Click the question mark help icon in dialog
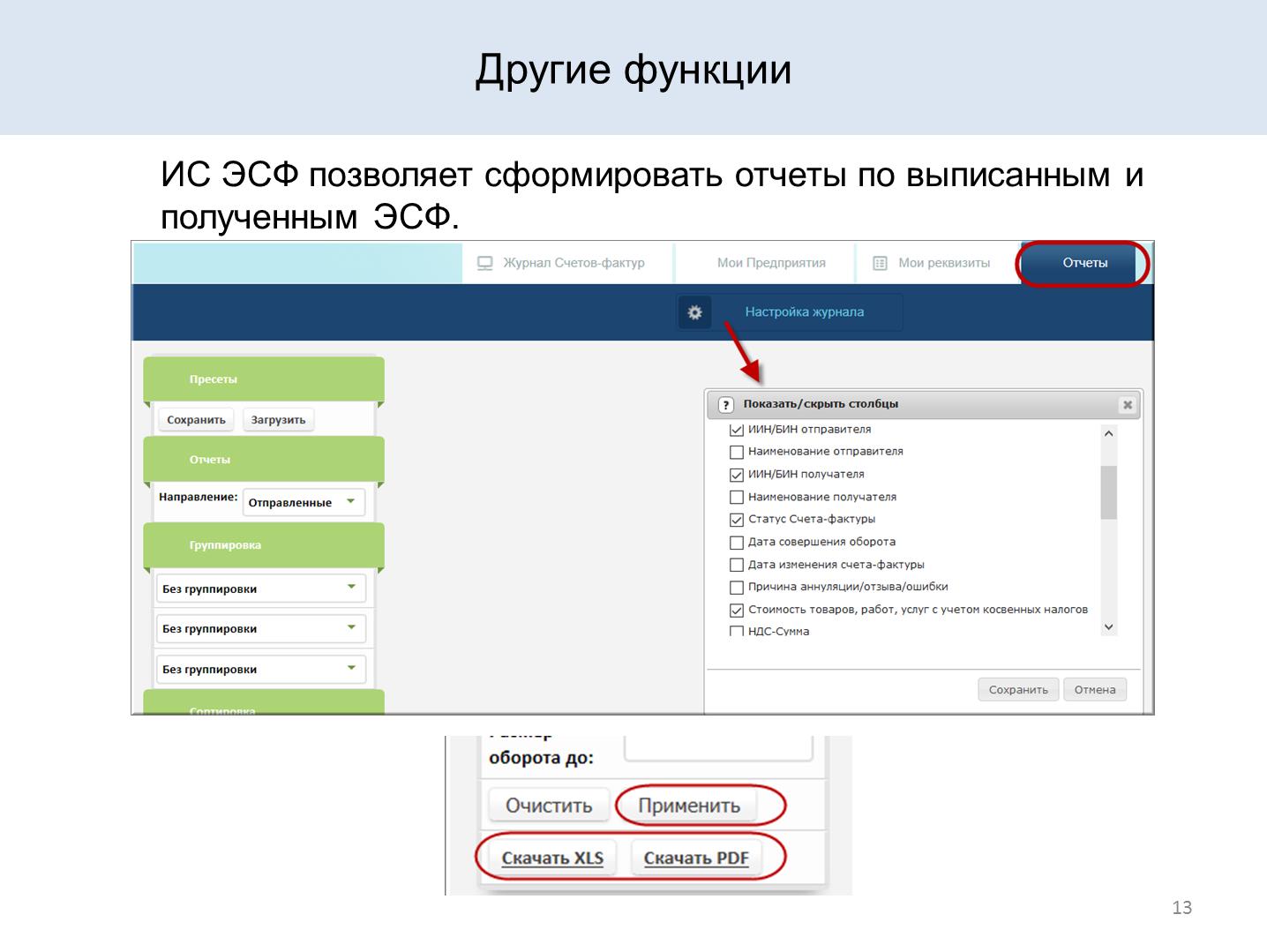1267x952 pixels. 725,405
